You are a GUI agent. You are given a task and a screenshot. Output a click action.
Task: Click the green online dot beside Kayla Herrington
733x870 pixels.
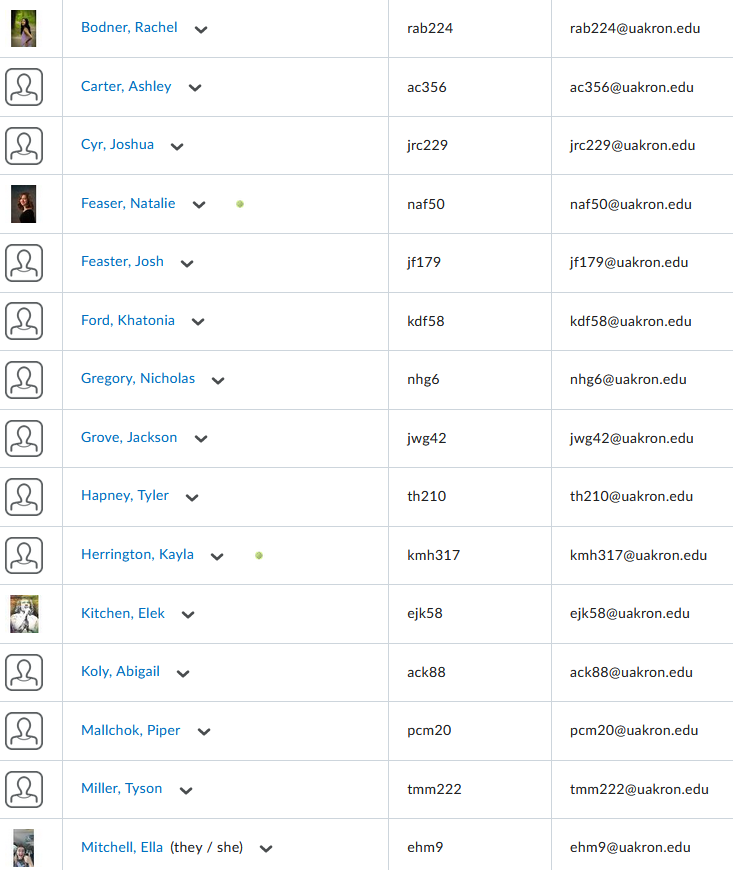click(259, 555)
